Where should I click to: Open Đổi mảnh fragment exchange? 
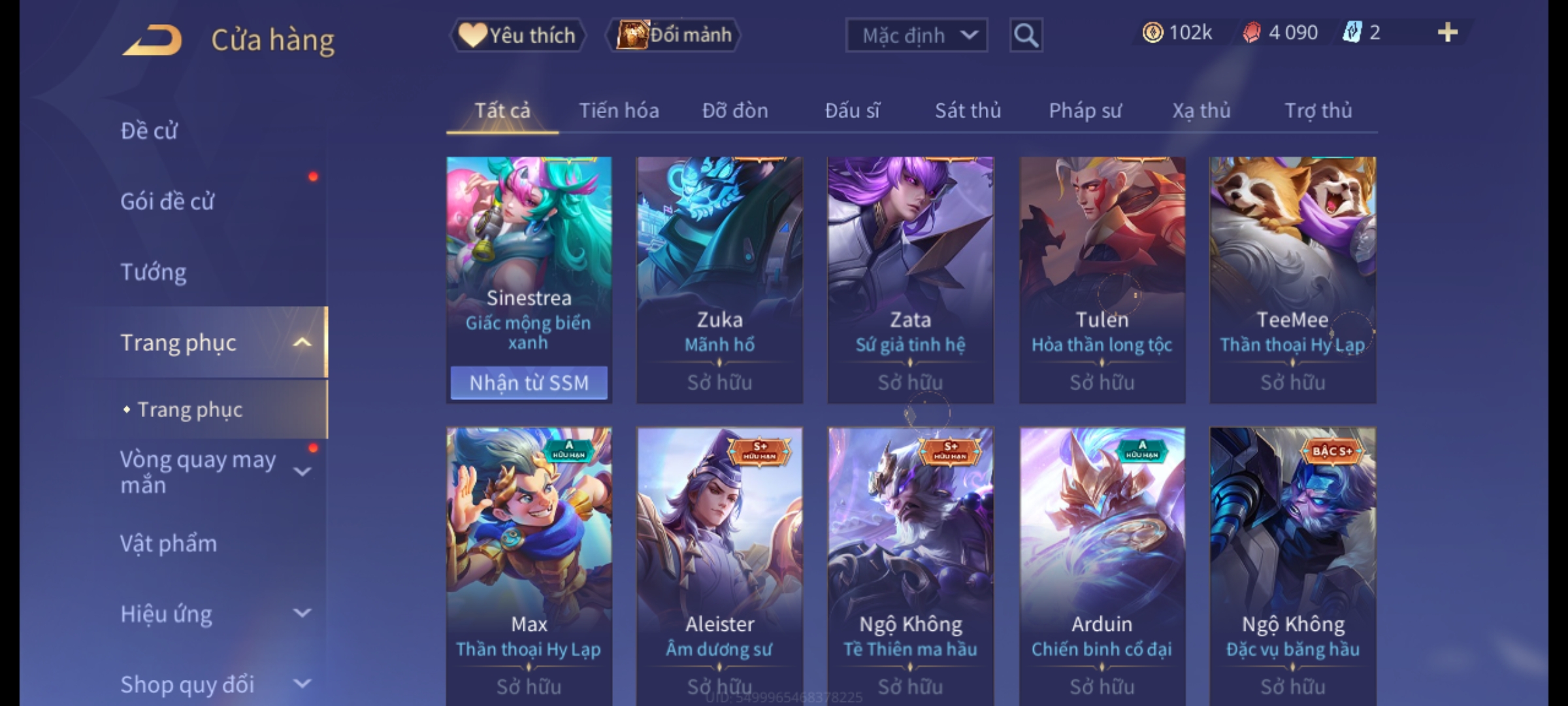coord(674,35)
